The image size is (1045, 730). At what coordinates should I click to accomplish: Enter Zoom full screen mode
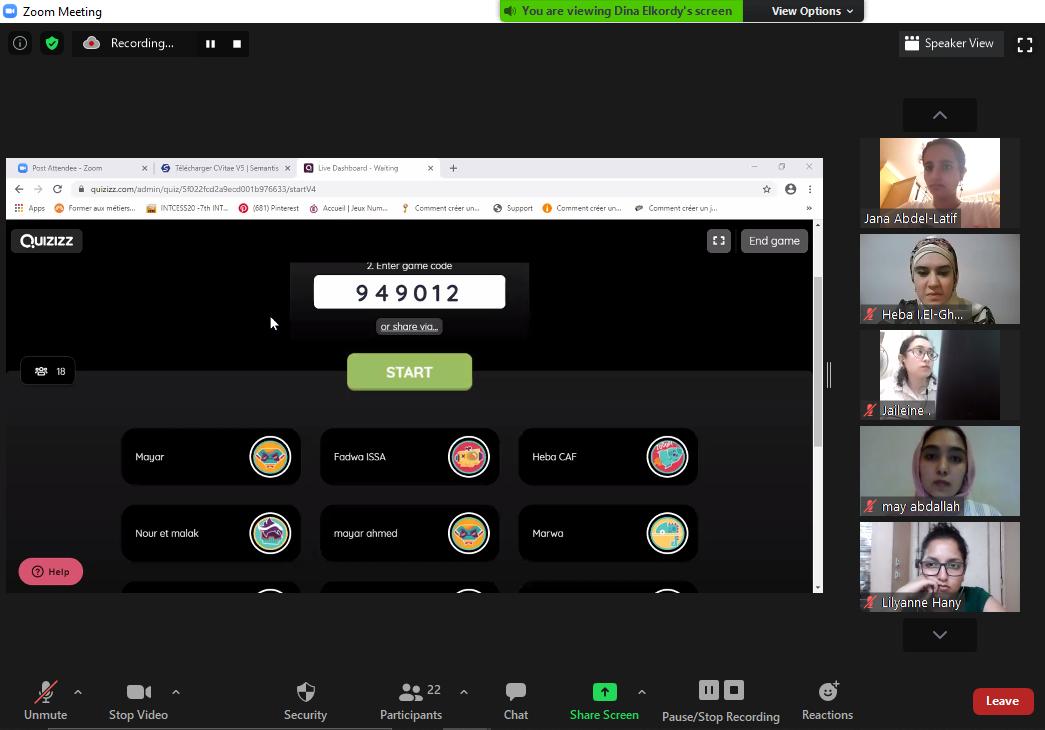[x=1024, y=44]
